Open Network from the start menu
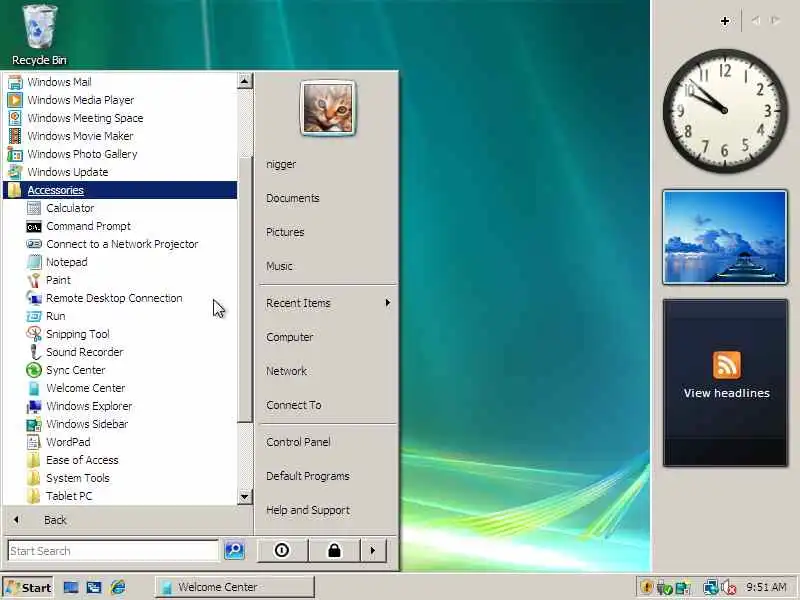This screenshot has height=600, width=800. (287, 371)
